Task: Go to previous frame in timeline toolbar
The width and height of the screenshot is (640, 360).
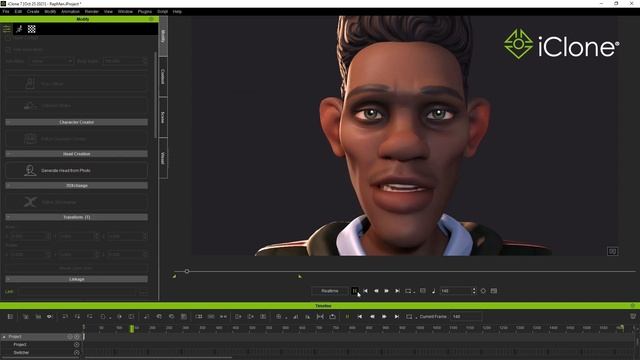Action: coord(372,316)
